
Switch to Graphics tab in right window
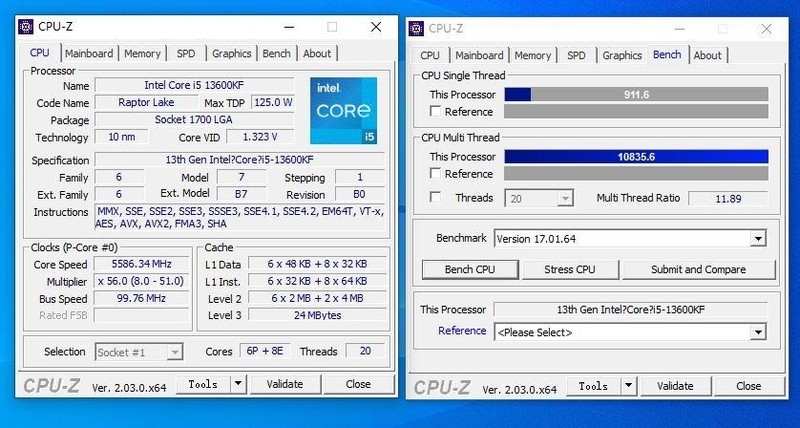pyautogui.click(x=622, y=56)
